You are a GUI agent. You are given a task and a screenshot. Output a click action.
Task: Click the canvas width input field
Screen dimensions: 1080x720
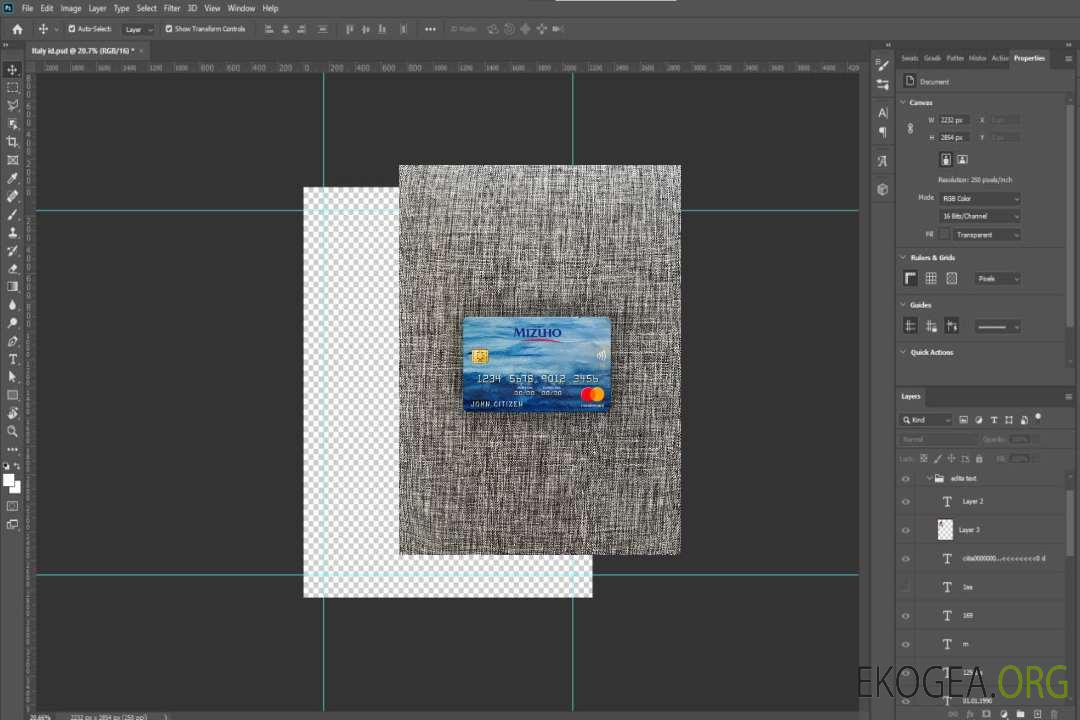click(x=954, y=120)
